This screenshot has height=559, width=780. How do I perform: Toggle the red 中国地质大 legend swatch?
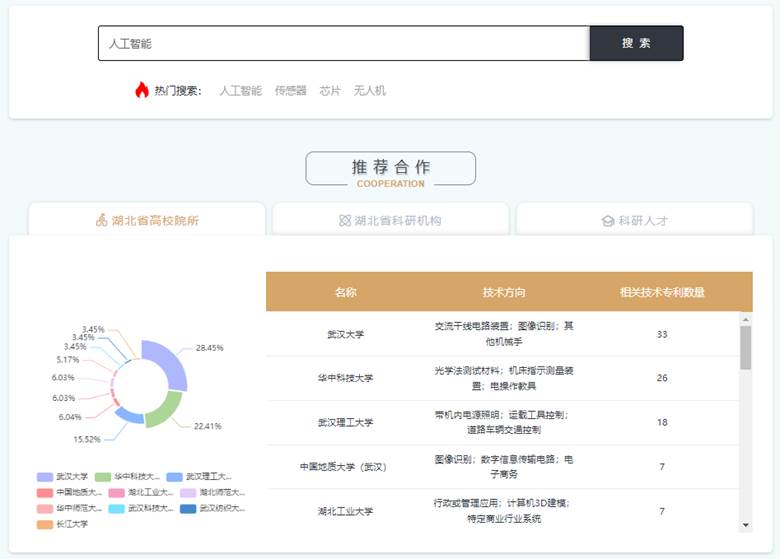[x=45, y=493]
